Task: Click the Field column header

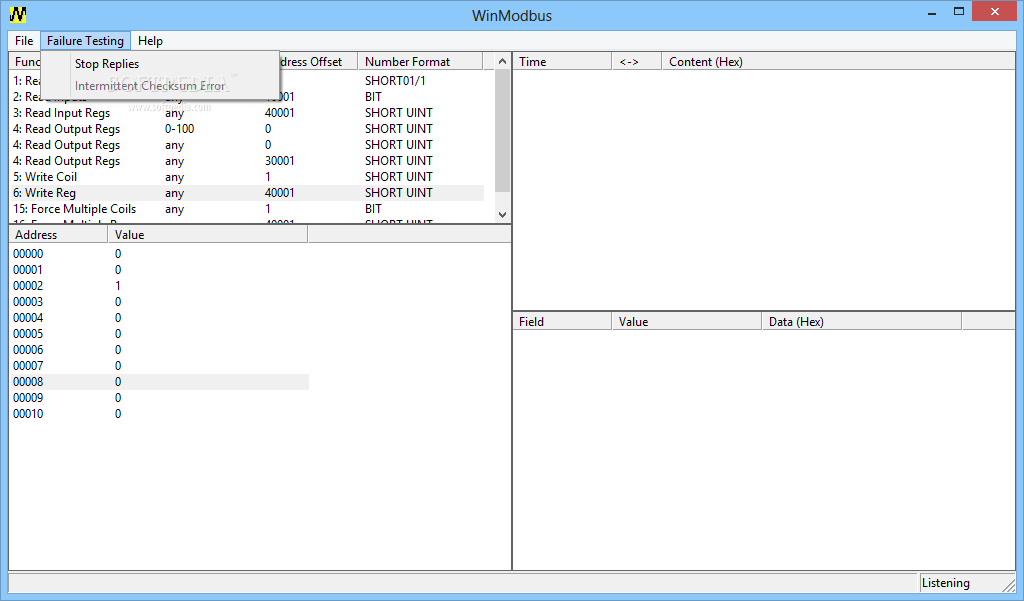Action: 562,321
